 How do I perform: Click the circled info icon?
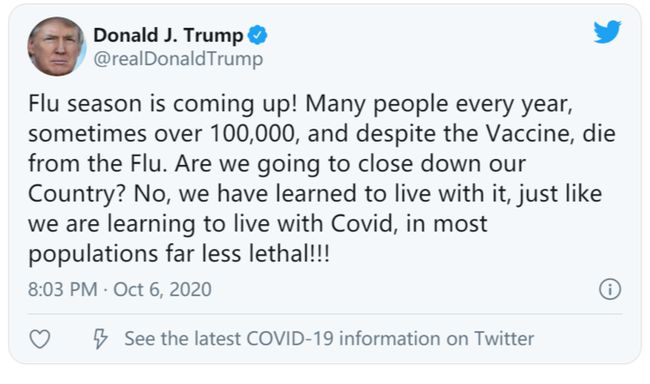610,289
